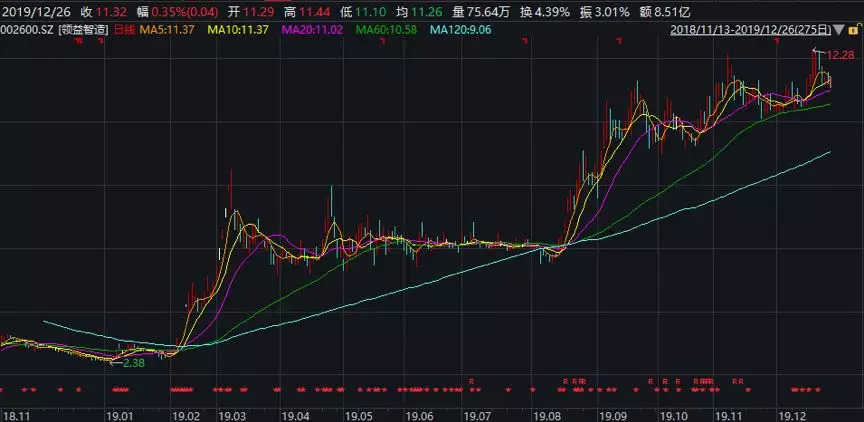864x422 pixels.
Task: Open the 2018/11/13-2019/12/26(275日) date range link
Action: click(x=750, y=30)
